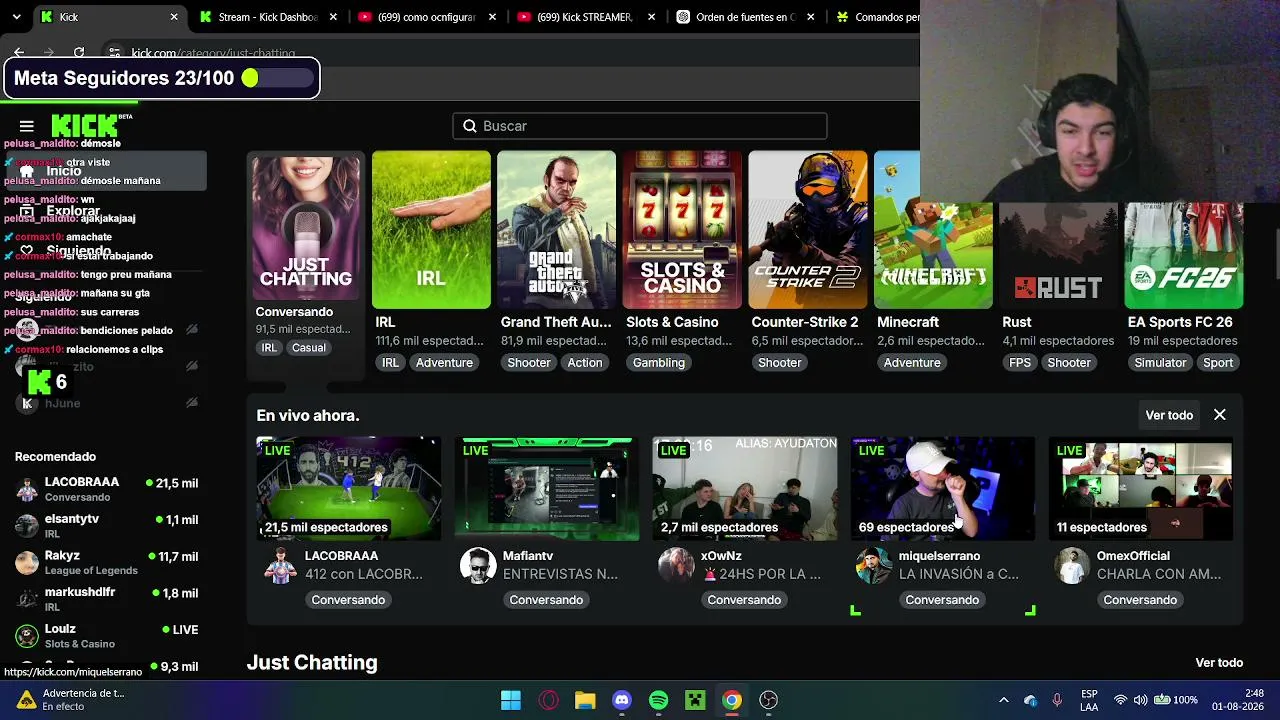
Task: Open the Minecraft creeper taskbar icon
Action: [x=695, y=700]
